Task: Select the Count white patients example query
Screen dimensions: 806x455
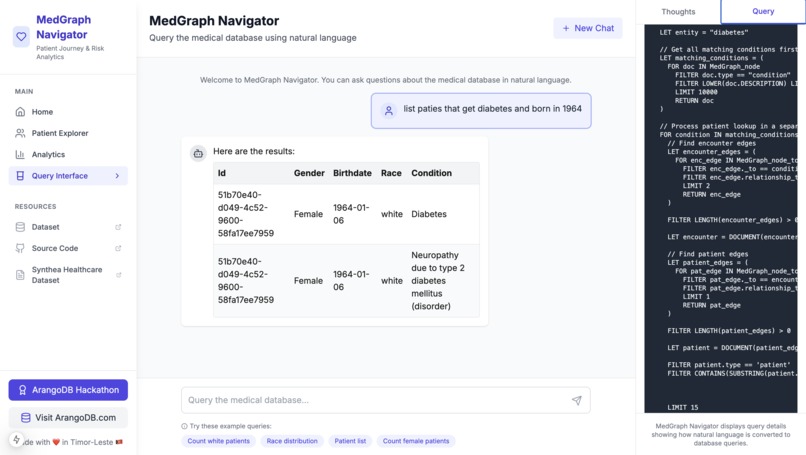Action: (x=218, y=441)
